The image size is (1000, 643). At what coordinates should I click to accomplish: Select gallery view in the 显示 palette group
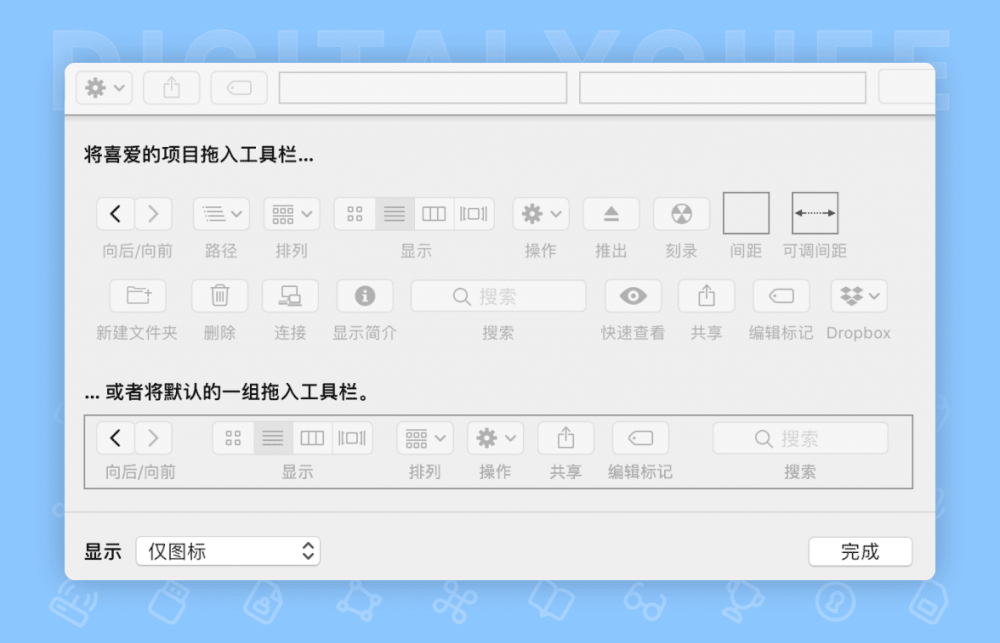(474, 214)
